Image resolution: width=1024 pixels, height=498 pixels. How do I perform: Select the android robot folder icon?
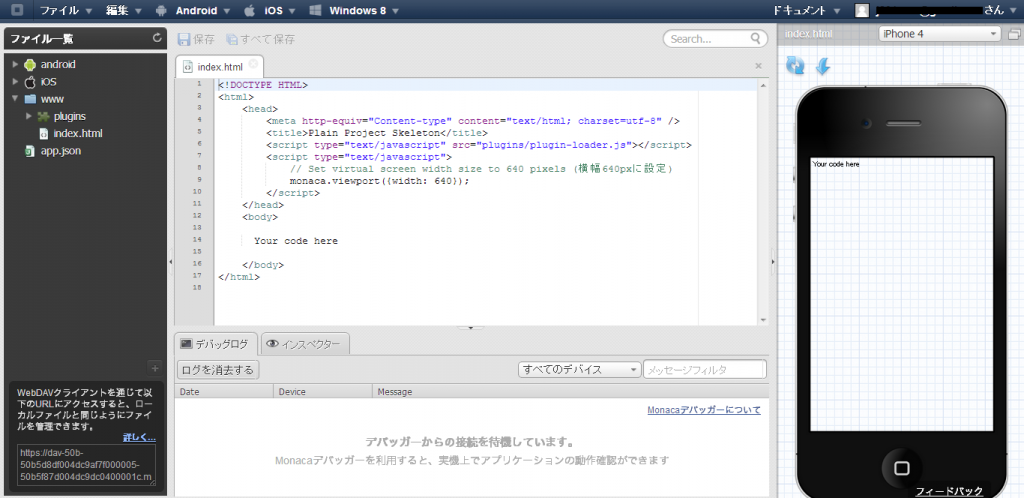pyautogui.click(x=30, y=65)
